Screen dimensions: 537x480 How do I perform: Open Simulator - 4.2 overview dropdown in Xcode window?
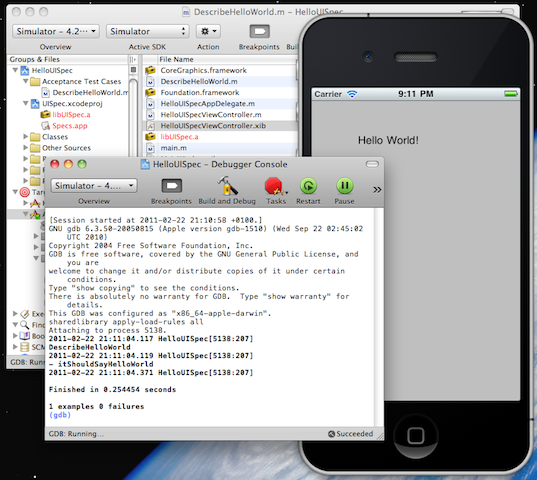click(56, 31)
